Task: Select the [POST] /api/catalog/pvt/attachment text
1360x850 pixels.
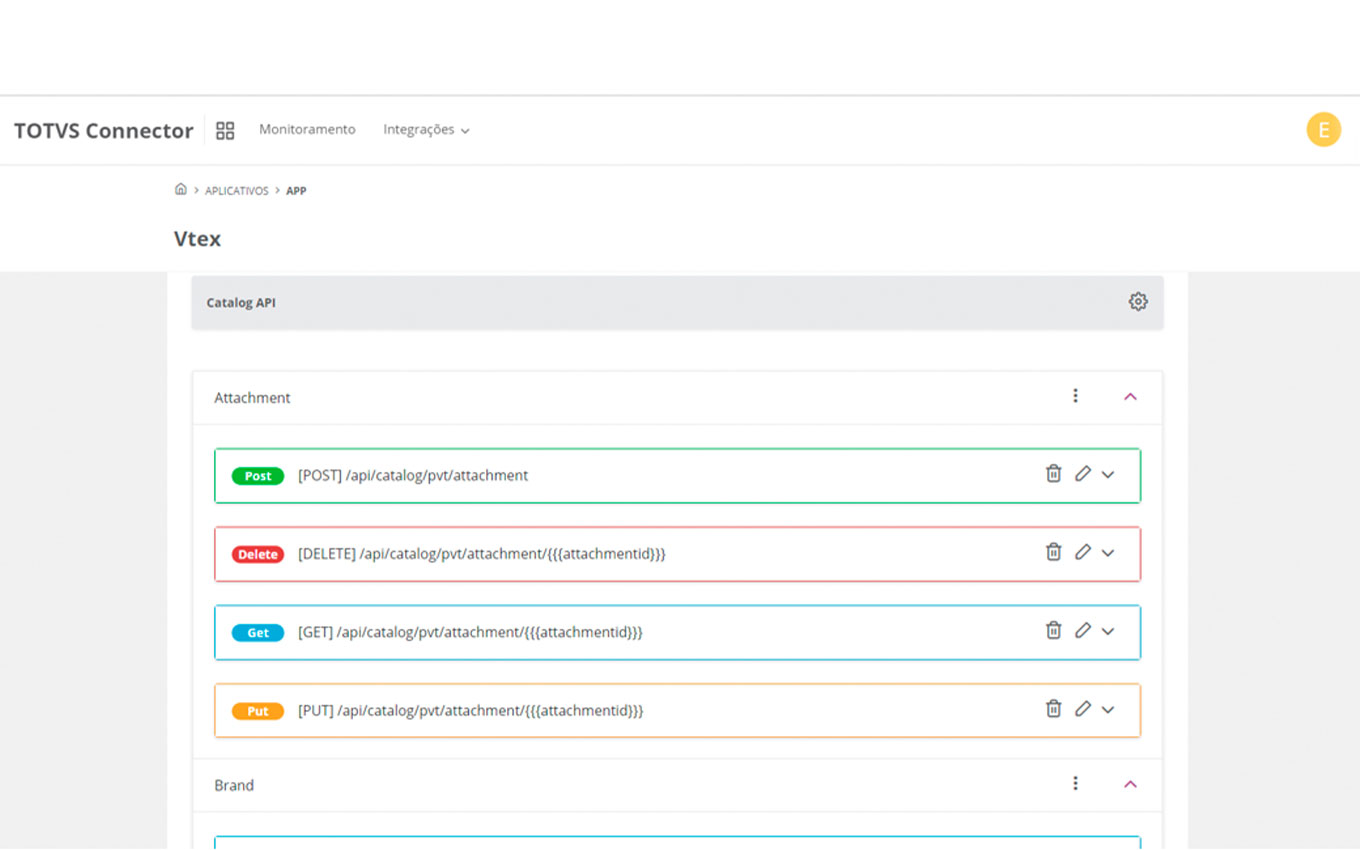Action: coord(413,475)
